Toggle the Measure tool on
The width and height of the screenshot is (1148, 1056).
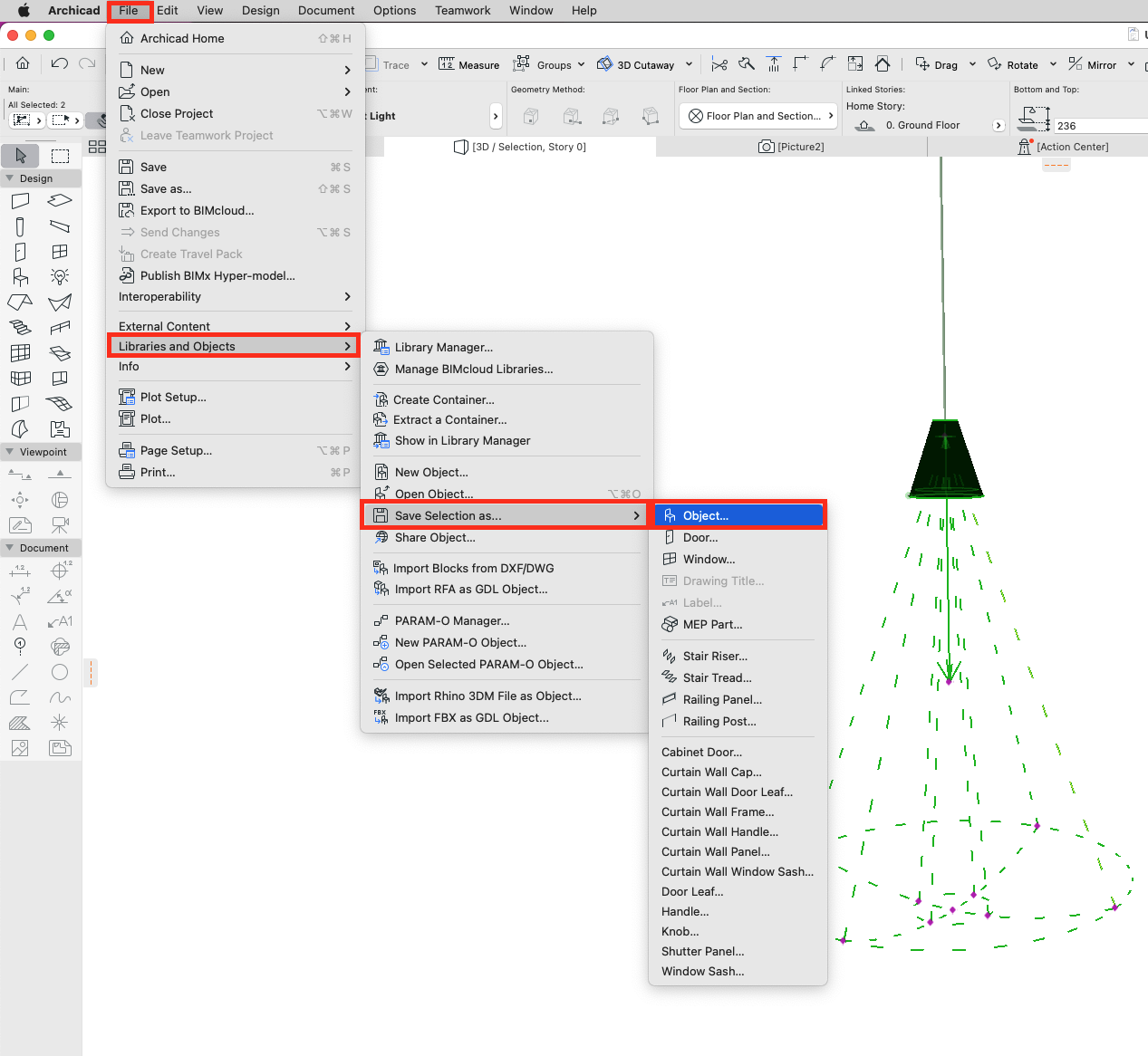coord(469,64)
